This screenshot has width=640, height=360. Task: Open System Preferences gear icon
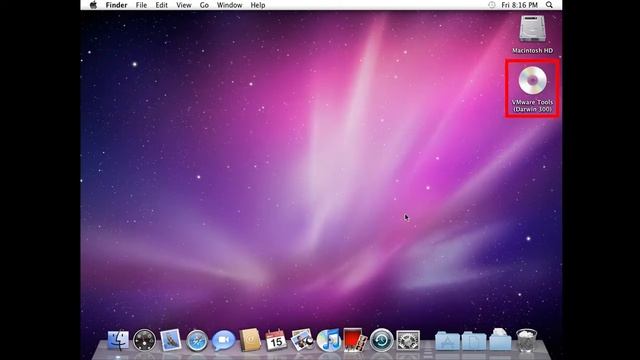[408, 340]
